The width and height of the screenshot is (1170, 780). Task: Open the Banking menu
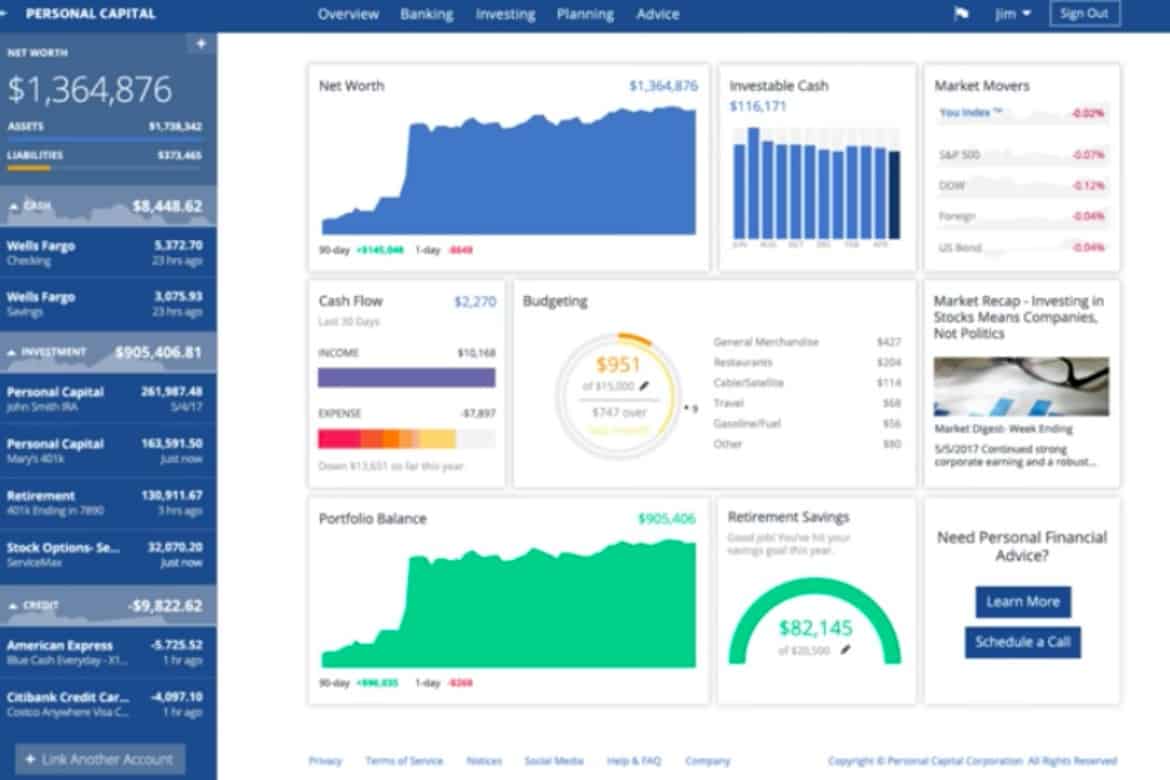426,14
